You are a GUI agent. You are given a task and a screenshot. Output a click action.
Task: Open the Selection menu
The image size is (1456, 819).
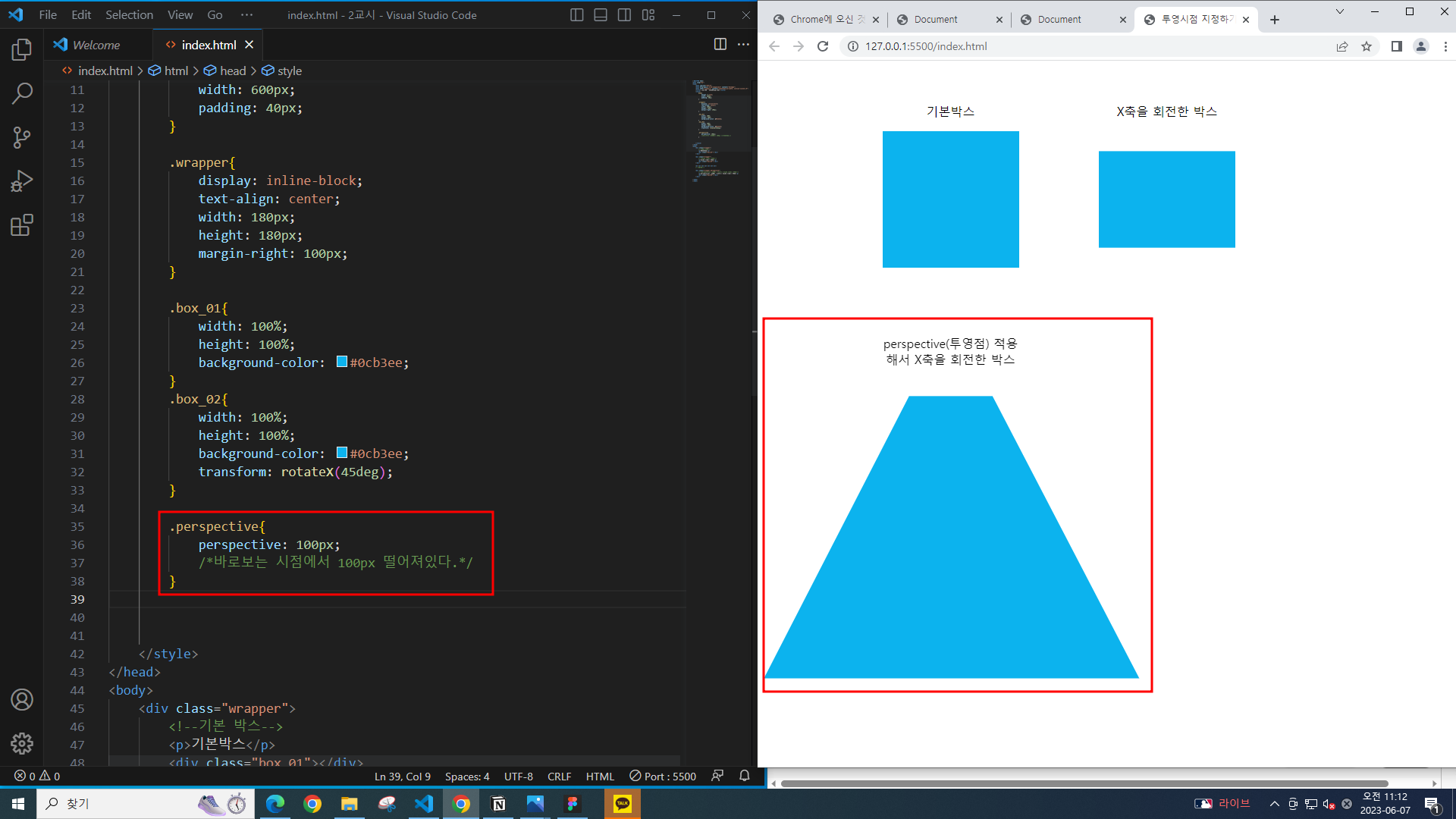pyautogui.click(x=129, y=15)
